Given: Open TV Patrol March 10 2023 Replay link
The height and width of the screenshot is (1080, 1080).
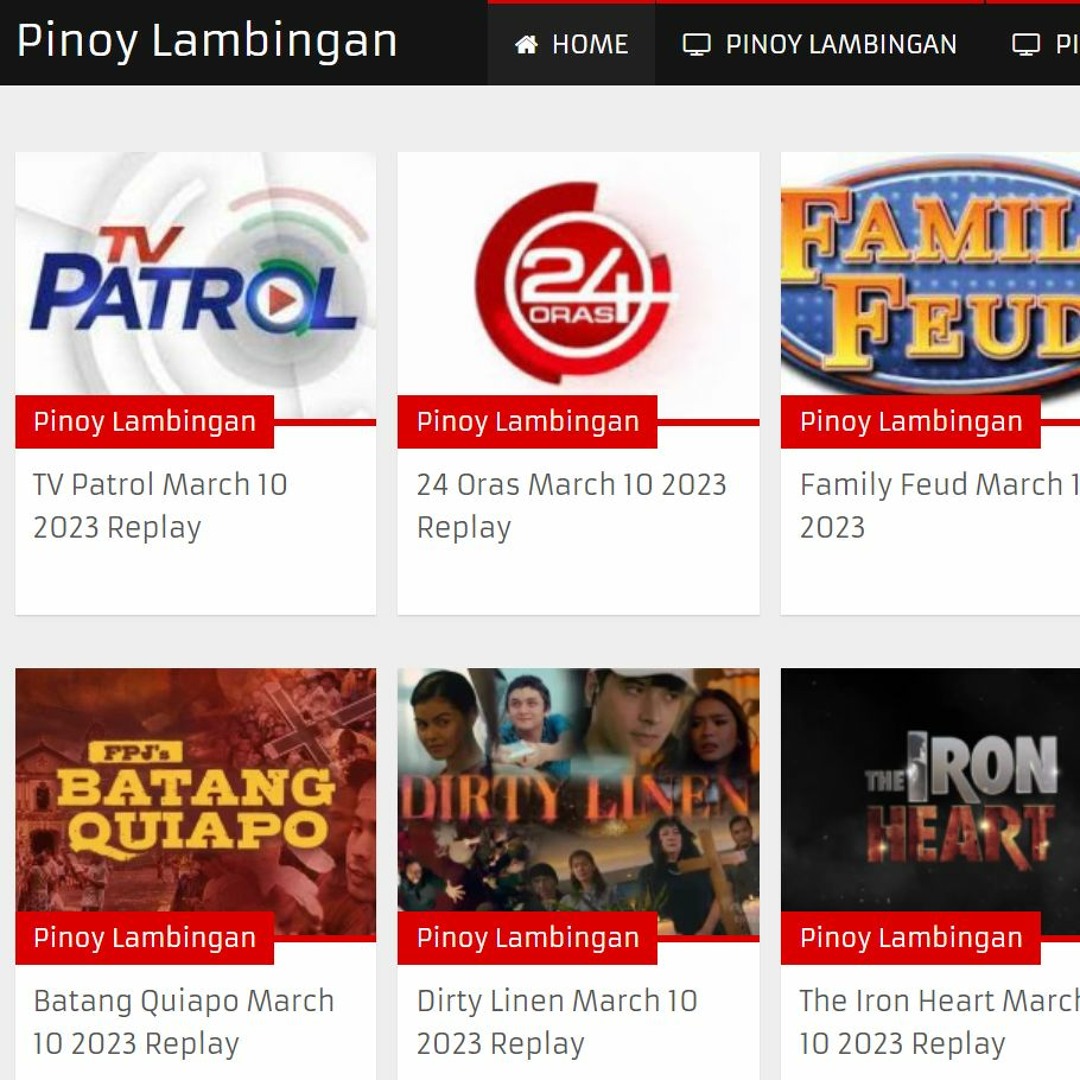Looking at the screenshot, I should pyautogui.click(x=160, y=506).
